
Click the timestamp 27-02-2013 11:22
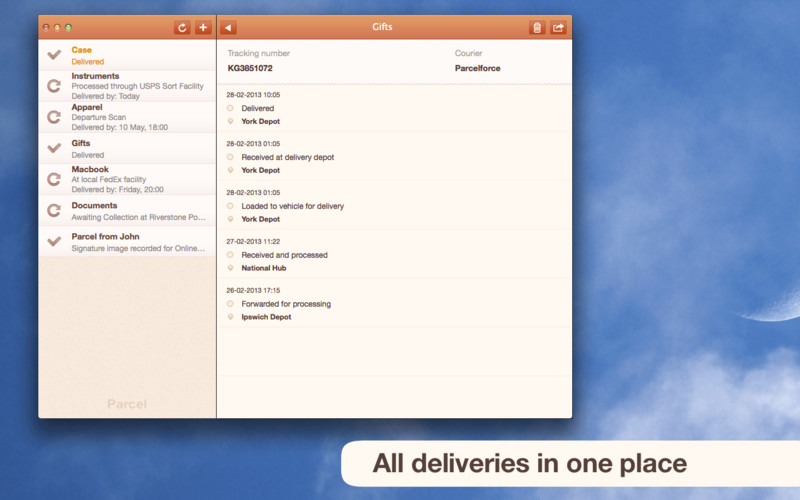[253, 241]
